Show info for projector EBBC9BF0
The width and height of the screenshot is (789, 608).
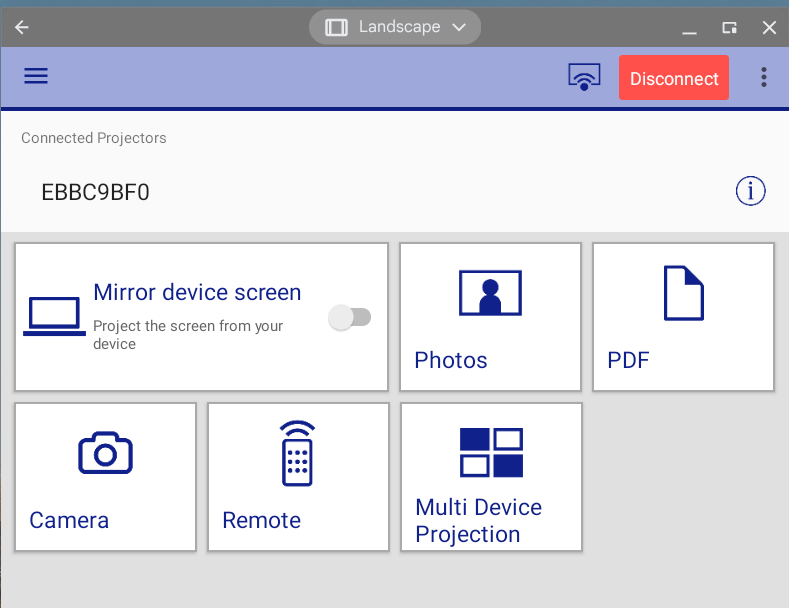(750, 191)
